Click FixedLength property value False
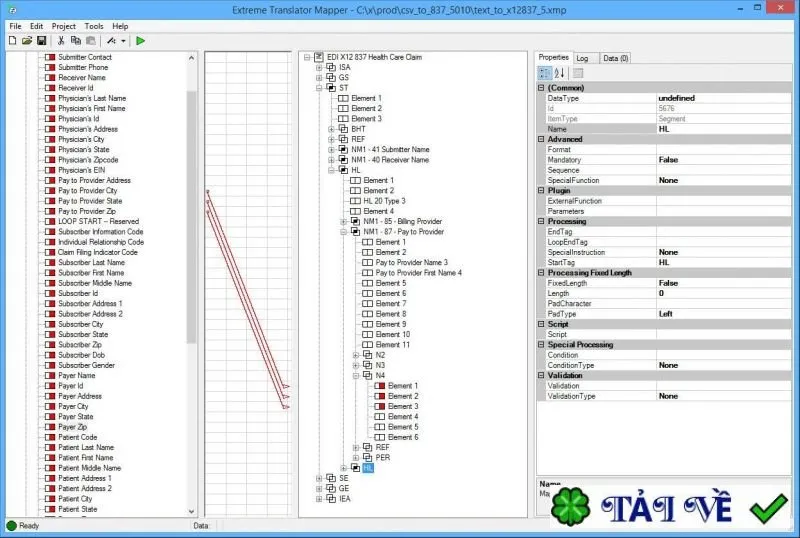 [723, 283]
